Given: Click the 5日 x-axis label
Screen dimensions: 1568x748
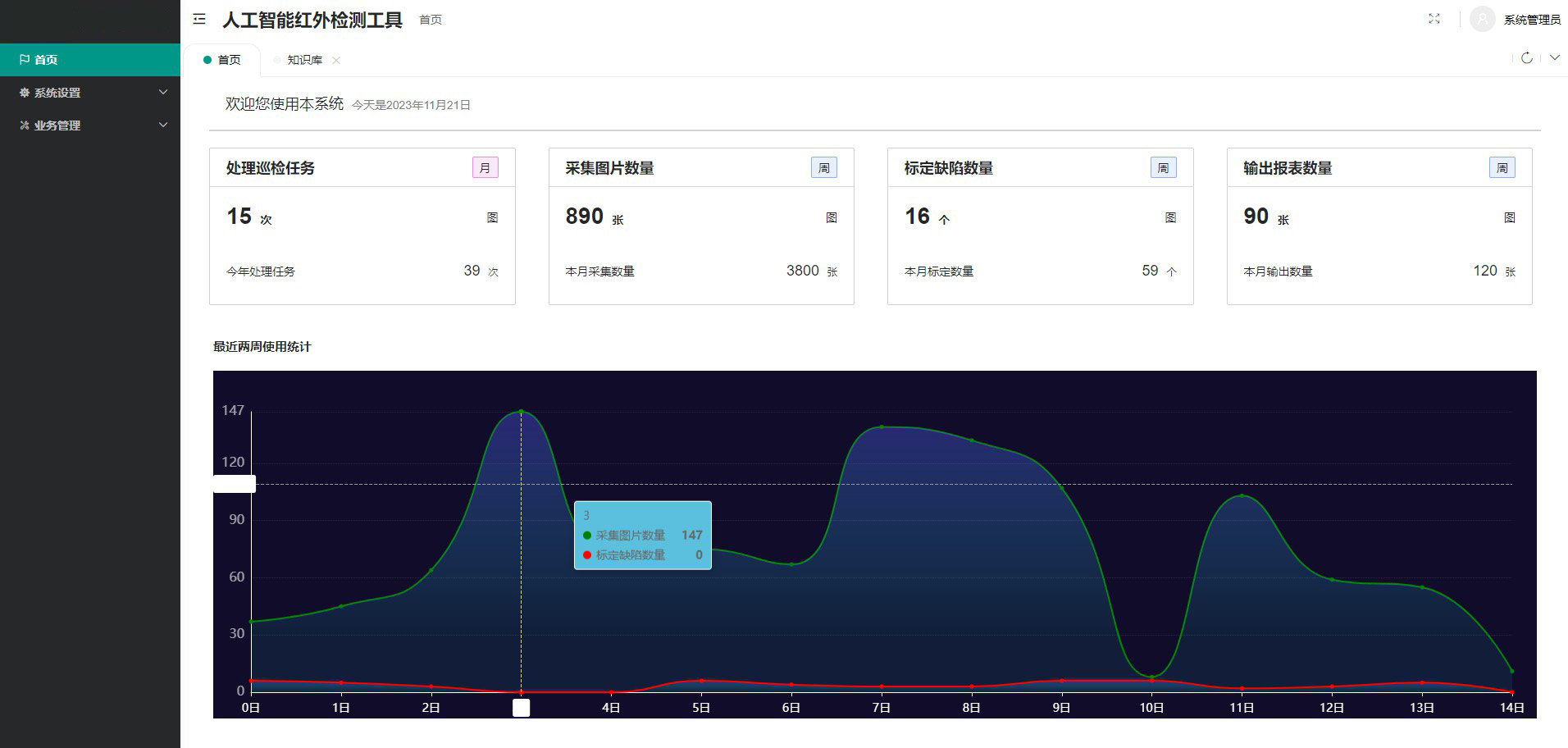Looking at the screenshot, I should 701,708.
